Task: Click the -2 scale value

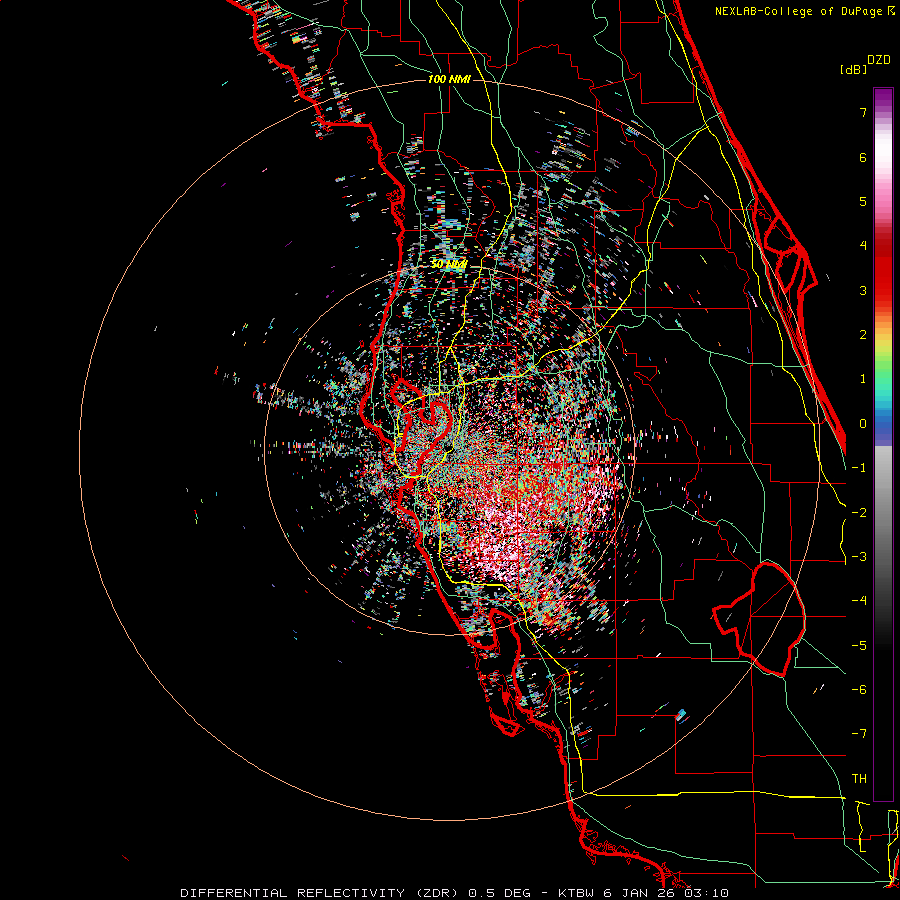Action: click(859, 513)
